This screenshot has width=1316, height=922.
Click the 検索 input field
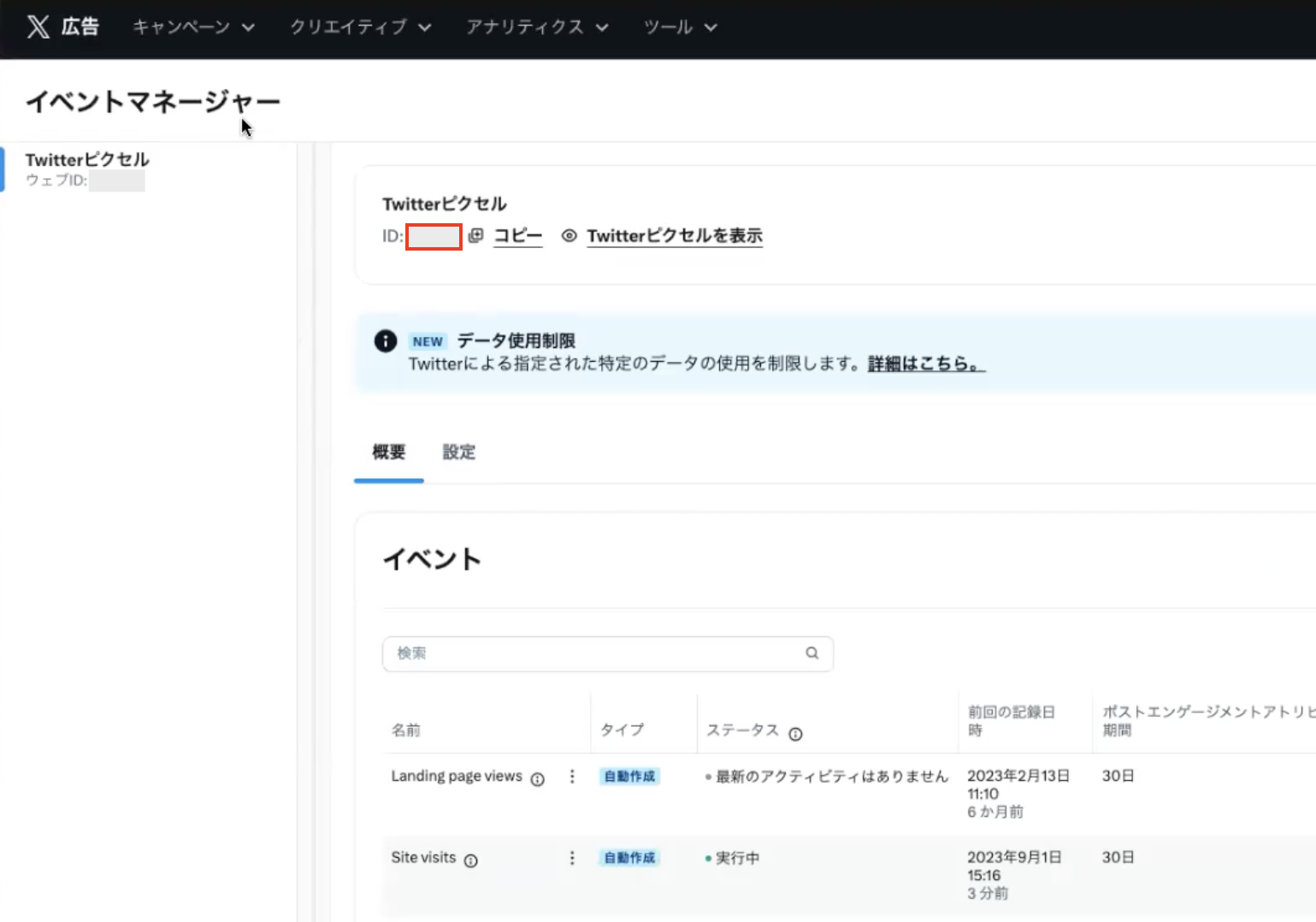click(607, 653)
